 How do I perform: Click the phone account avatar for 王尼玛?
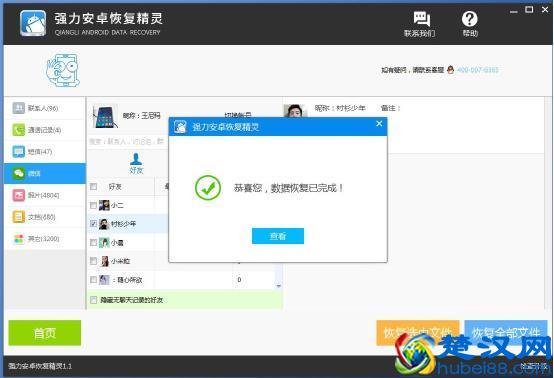105,116
